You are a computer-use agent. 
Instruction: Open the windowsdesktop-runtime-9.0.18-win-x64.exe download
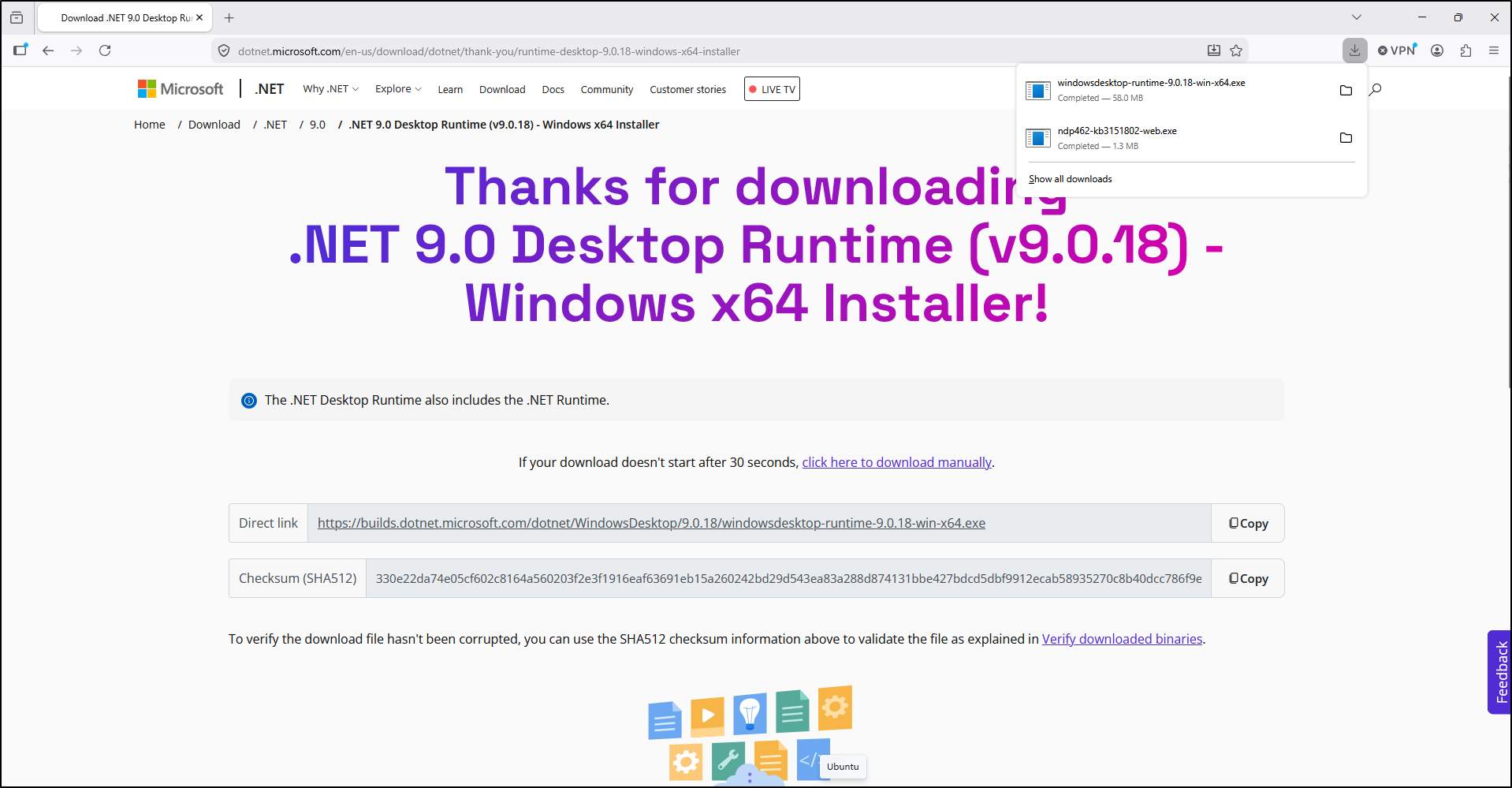pos(1175,90)
